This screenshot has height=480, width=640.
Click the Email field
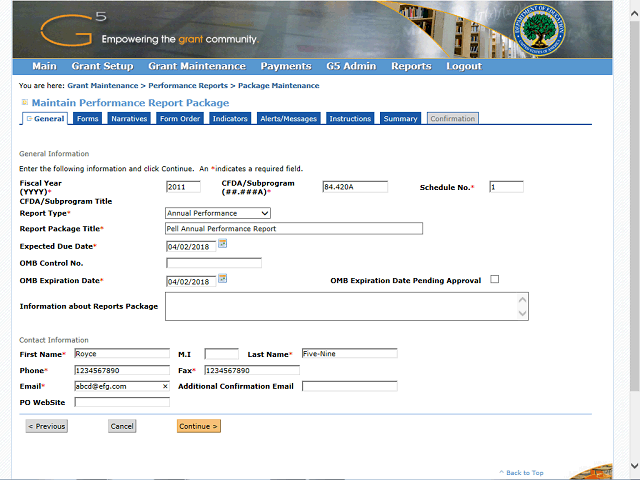point(122,386)
